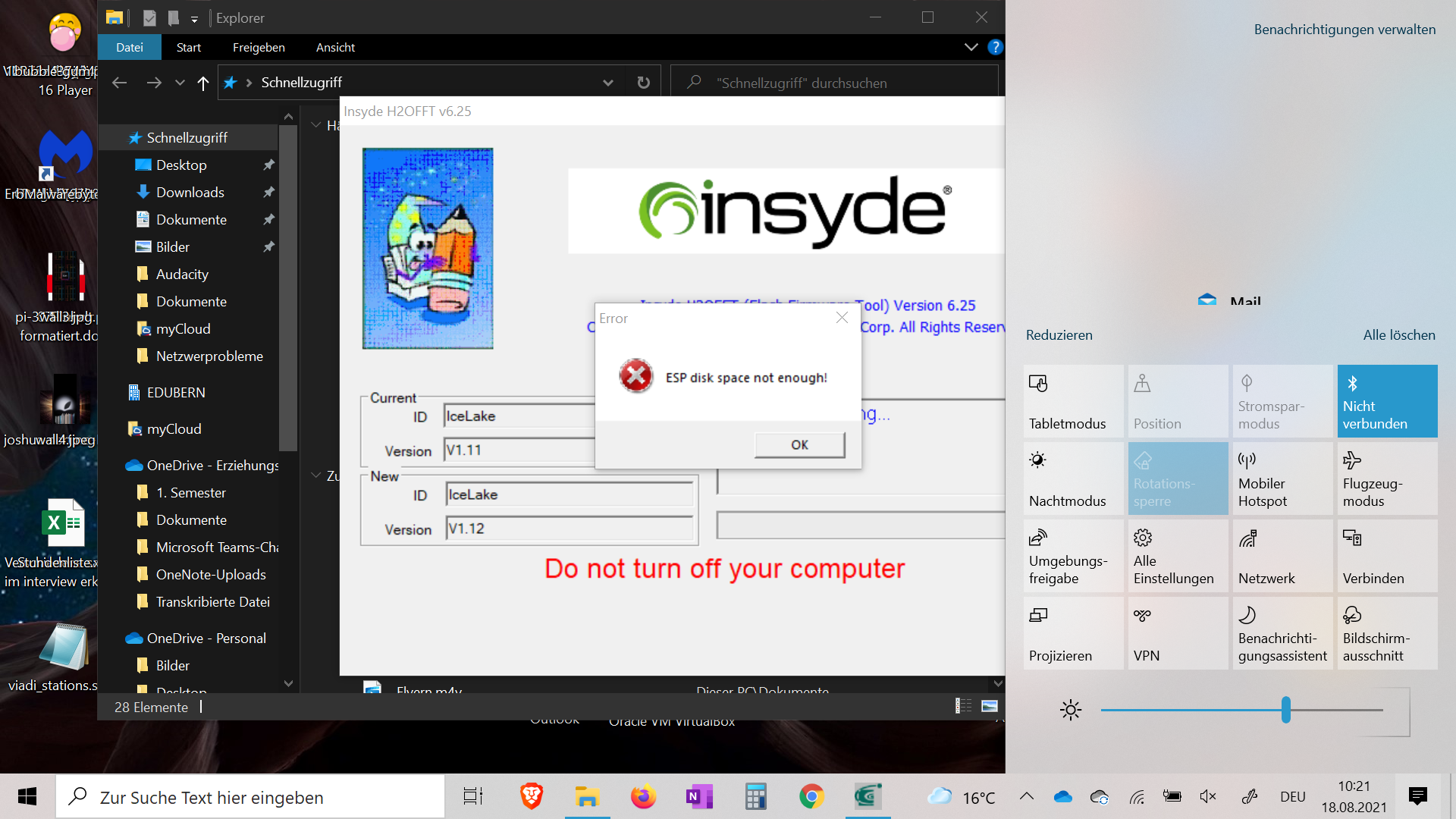This screenshot has width=1456, height=819.
Task: Toggle the Bluetooth Nicht verbunden tile
Action: (1386, 401)
